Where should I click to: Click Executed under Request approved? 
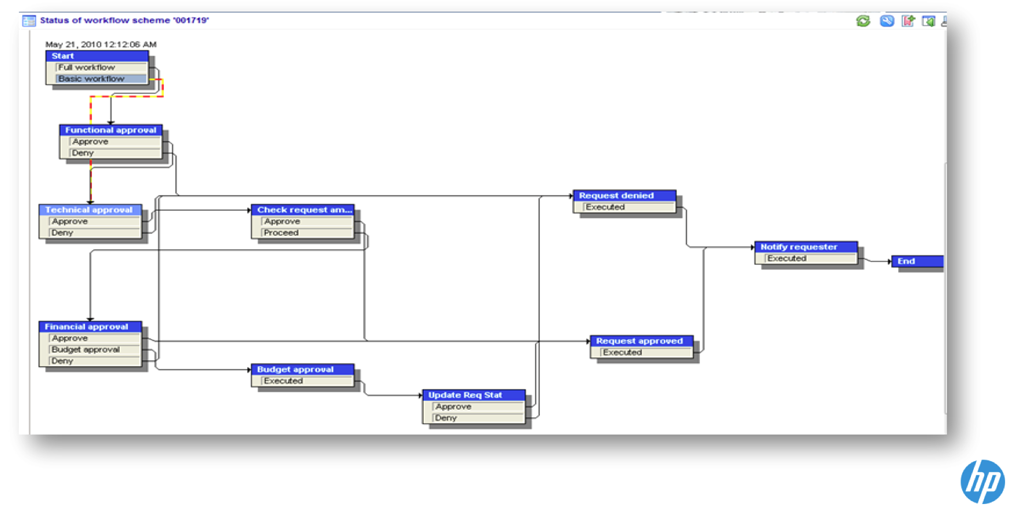[x=646, y=352]
